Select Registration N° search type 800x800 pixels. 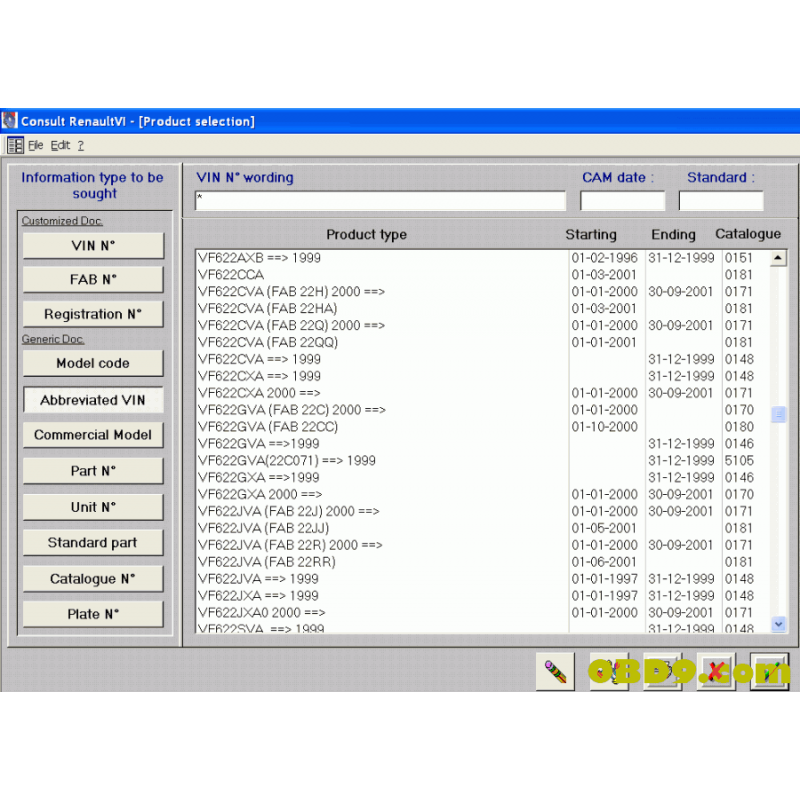click(x=93, y=314)
